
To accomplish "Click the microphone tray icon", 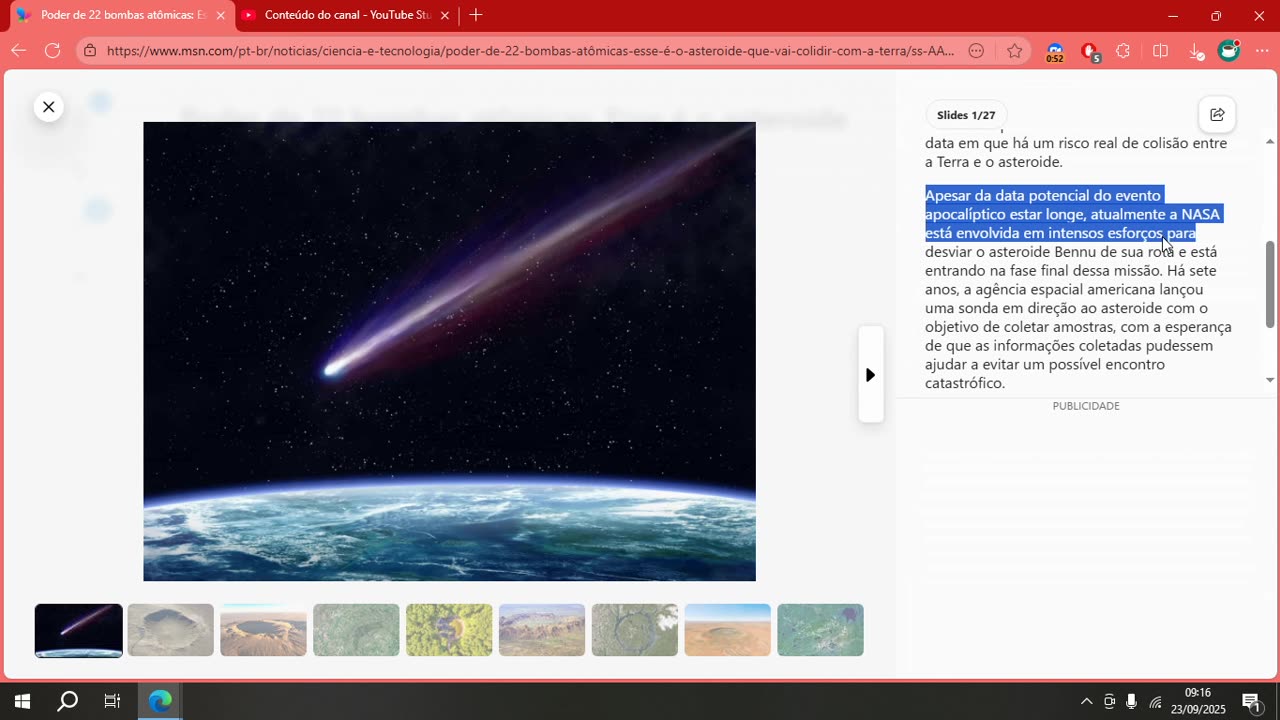I will pos(1131,701).
